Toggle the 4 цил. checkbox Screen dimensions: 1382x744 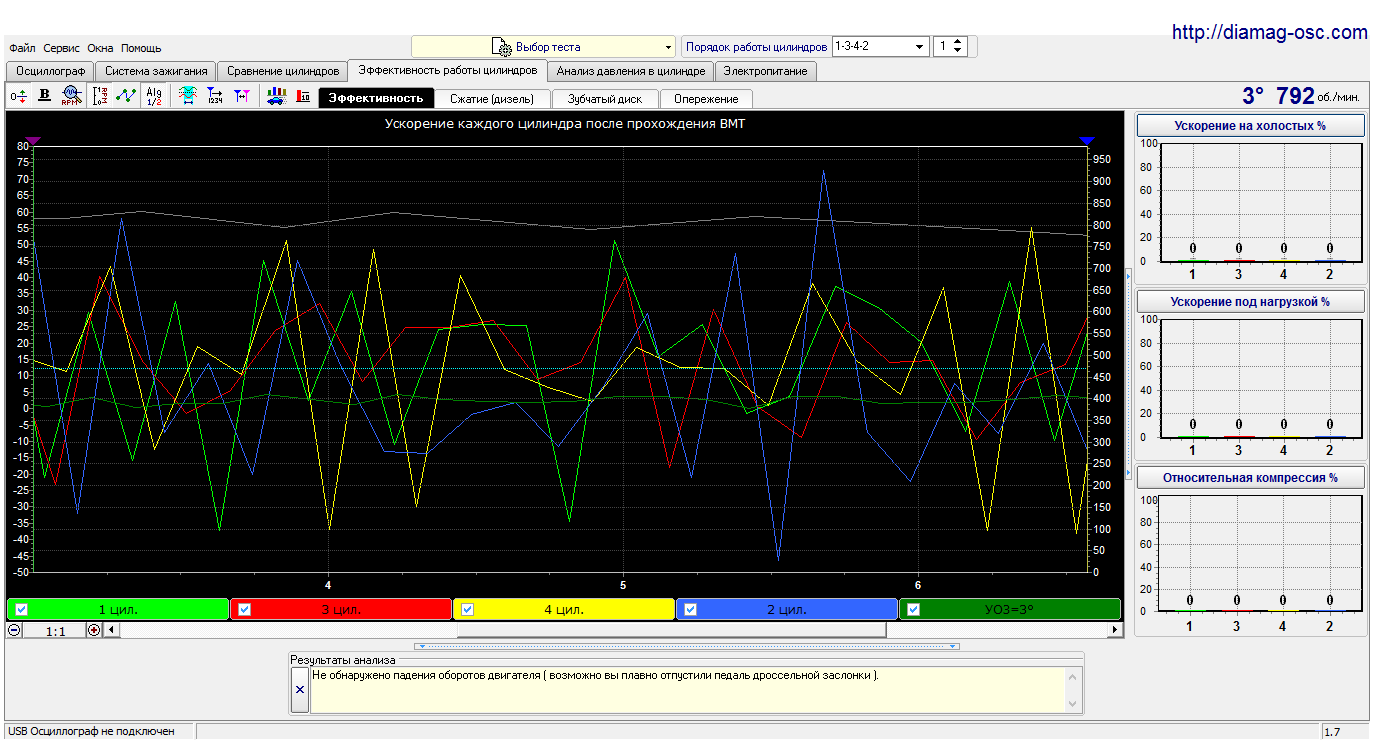[x=467, y=610]
